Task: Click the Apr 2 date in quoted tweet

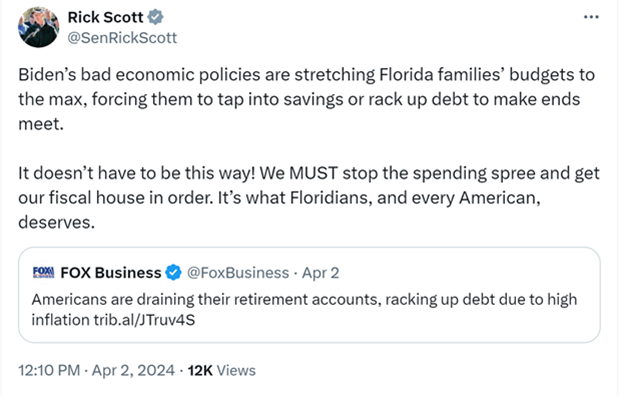Action: (x=321, y=273)
